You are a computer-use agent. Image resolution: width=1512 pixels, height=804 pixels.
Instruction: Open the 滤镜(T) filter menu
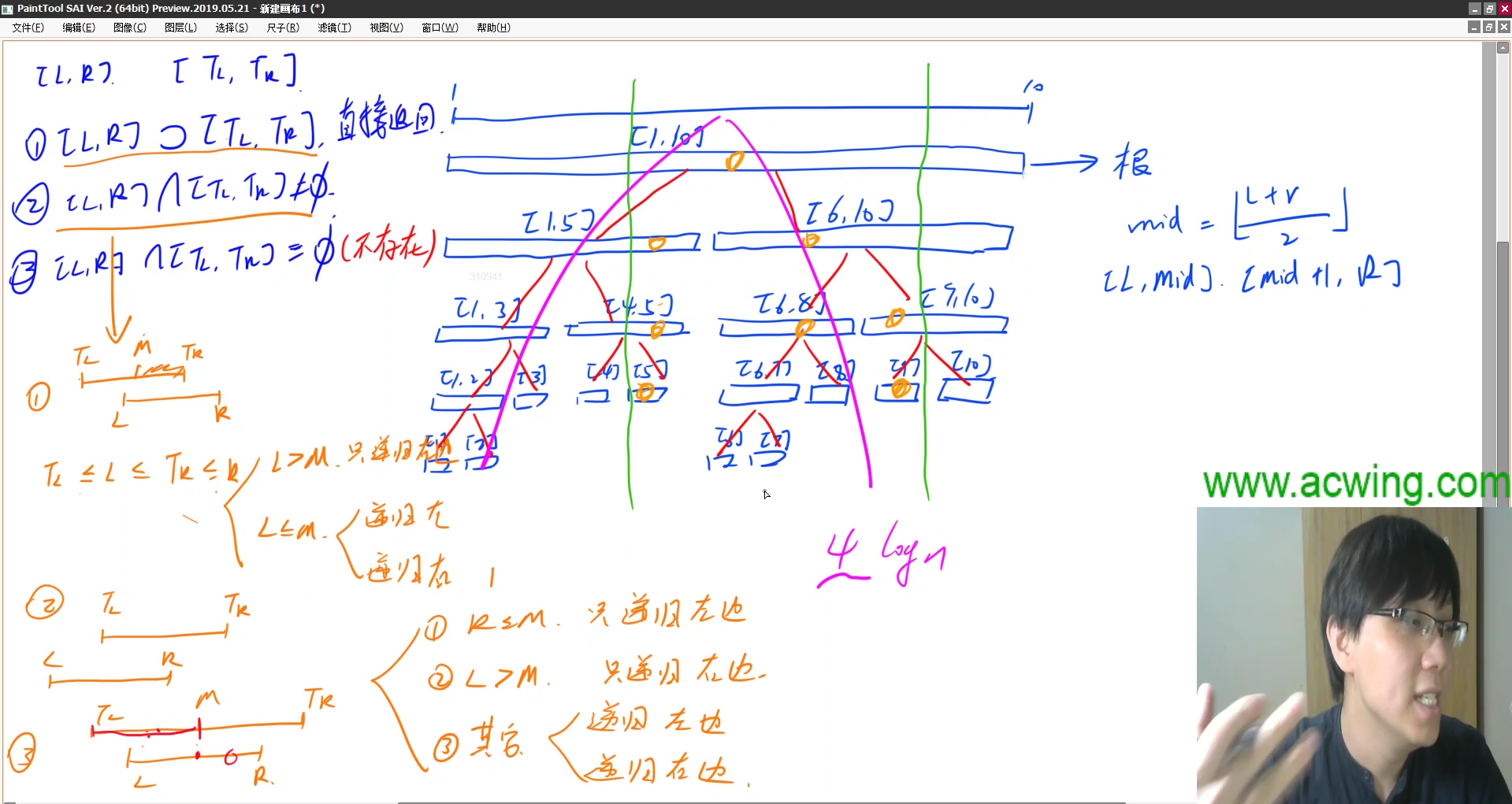[x=334, y=28]
